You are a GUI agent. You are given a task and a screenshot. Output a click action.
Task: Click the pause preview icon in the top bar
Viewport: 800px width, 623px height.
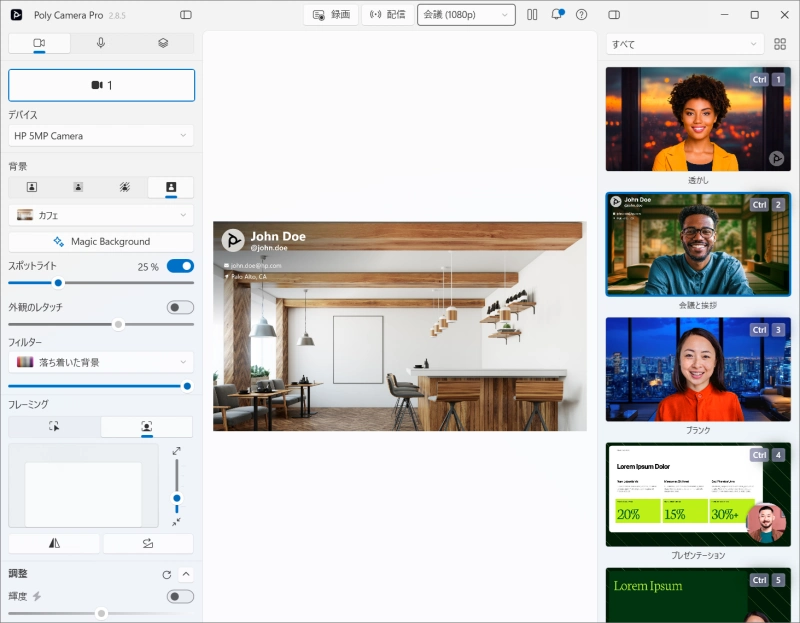click(532, 15)
